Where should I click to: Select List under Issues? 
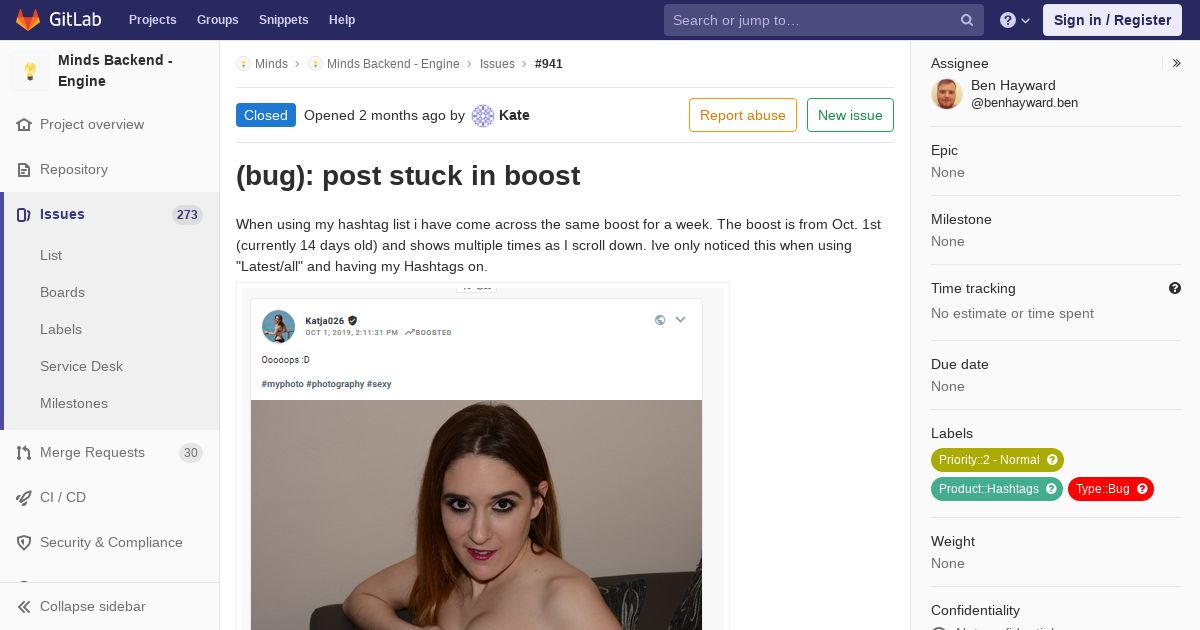coord(51,255)
